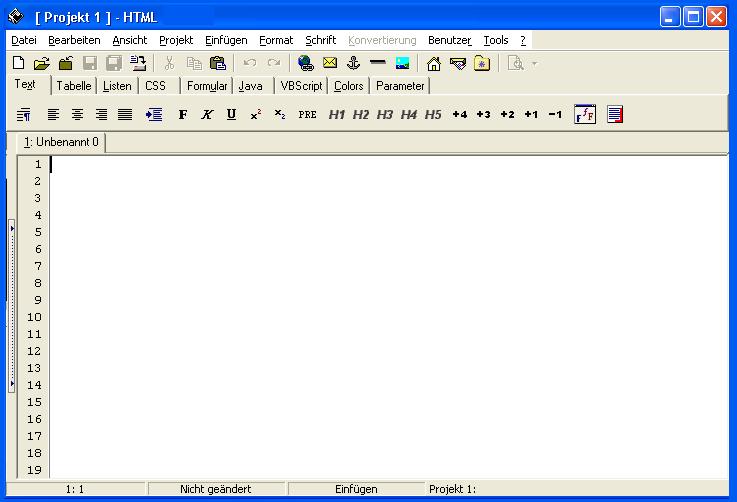Select the document tab '1: Unbenannt 0'
The height and width of the screenshot is (502, 737).
[61, 142]
